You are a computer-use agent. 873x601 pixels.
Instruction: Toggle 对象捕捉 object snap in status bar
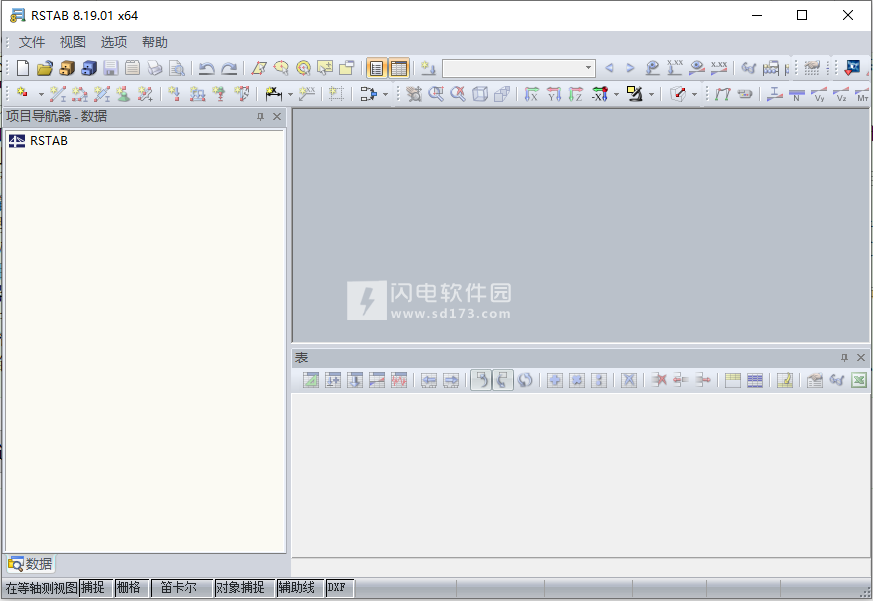244,588
